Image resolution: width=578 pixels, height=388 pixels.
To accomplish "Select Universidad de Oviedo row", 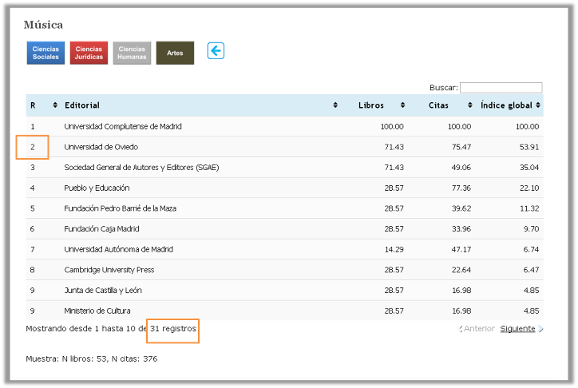I will [x=285, y=147].
